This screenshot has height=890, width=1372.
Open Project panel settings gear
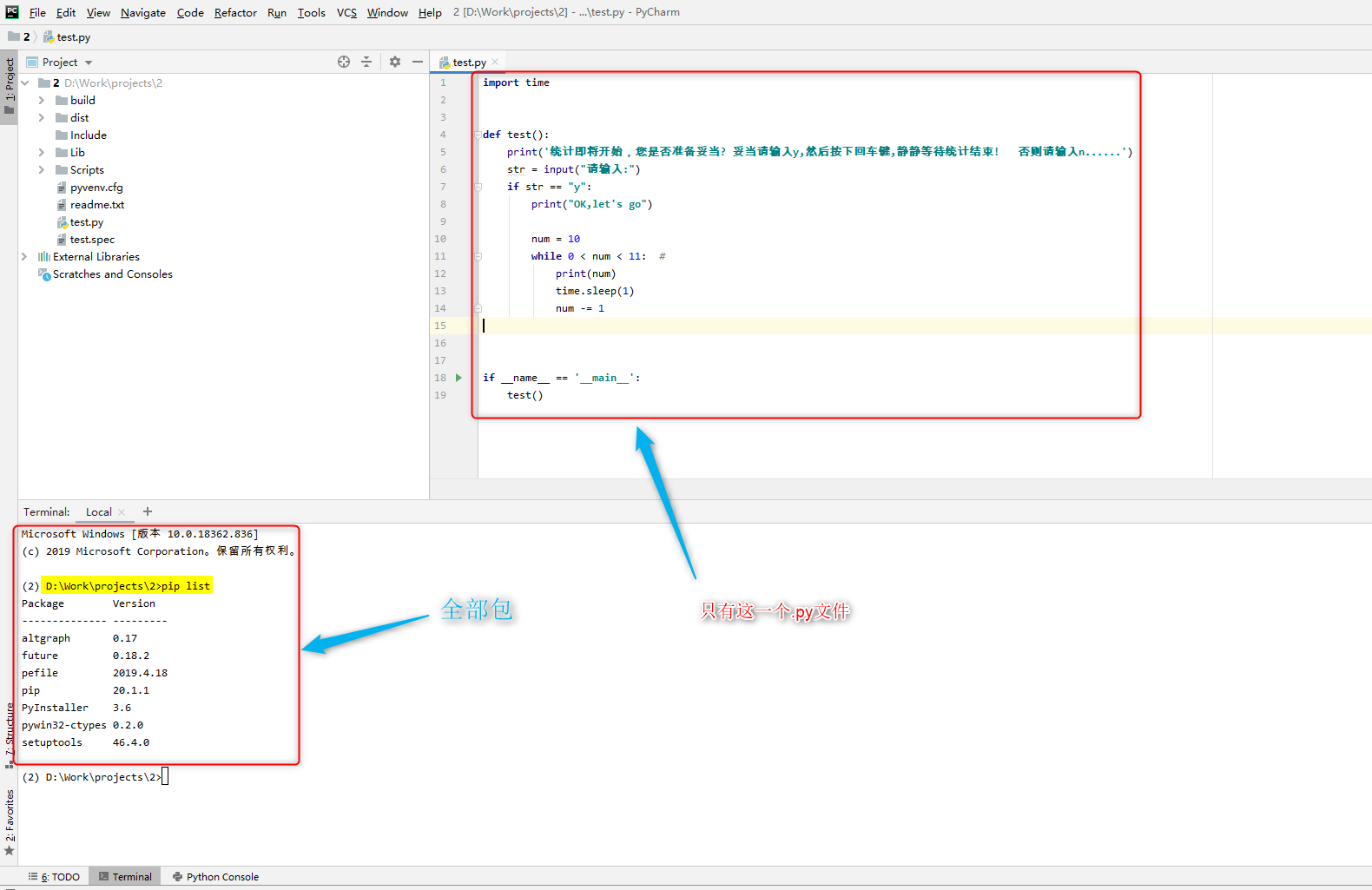tap(395, 62)
